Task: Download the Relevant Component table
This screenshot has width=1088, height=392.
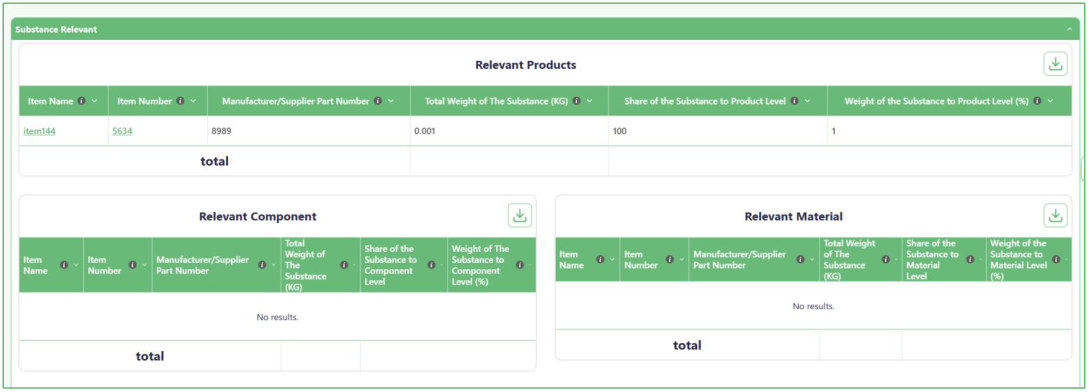Action: point(520,215)
